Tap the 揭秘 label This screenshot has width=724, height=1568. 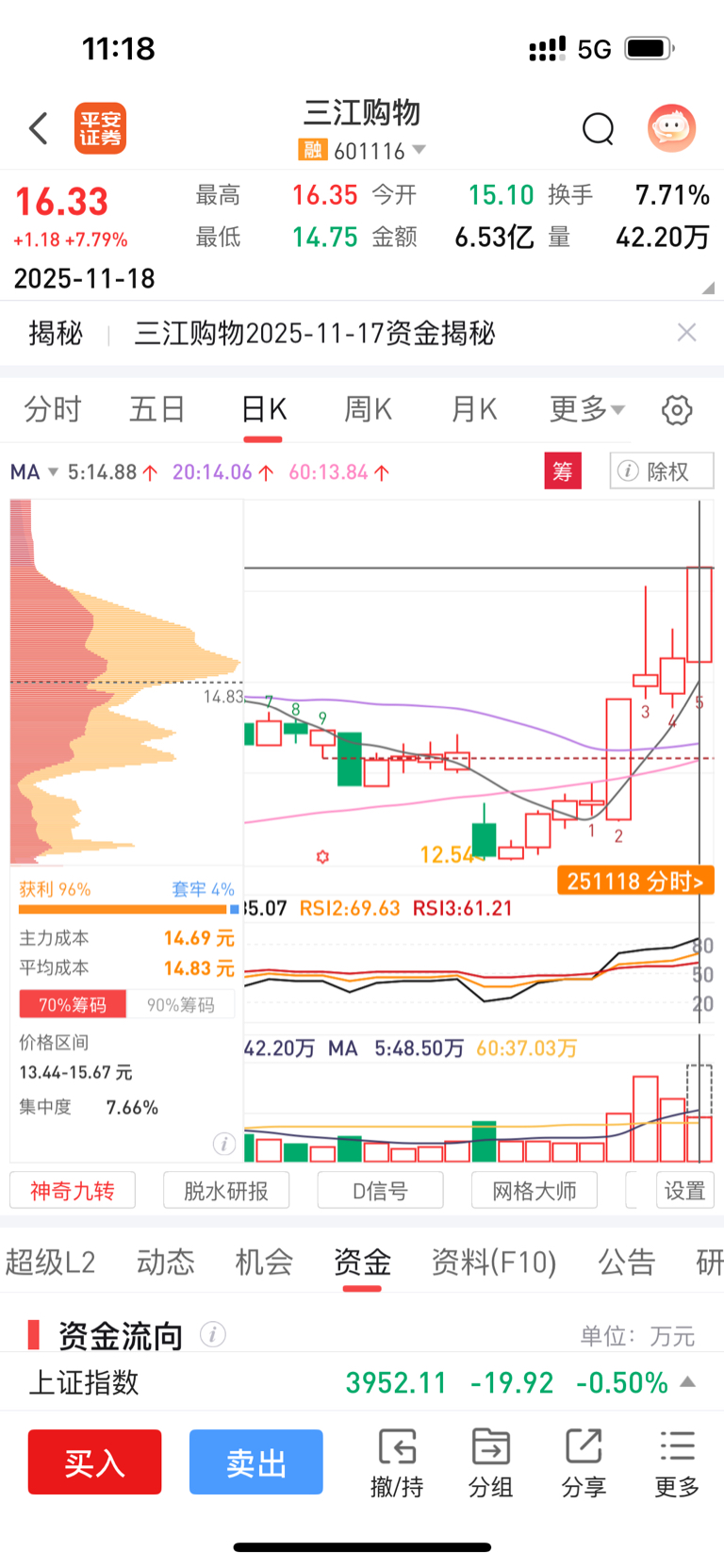pyautogui.click(x=56, y=333)
